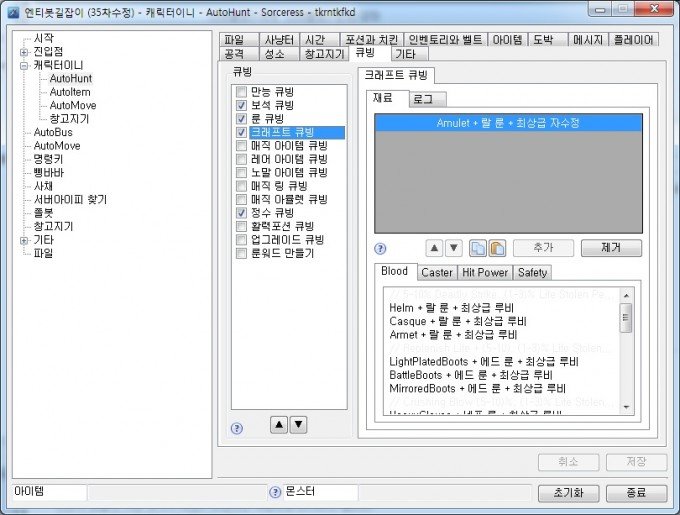Move recipe up with the up arrow
The image size is (680, 515).
tap(435, 248)
